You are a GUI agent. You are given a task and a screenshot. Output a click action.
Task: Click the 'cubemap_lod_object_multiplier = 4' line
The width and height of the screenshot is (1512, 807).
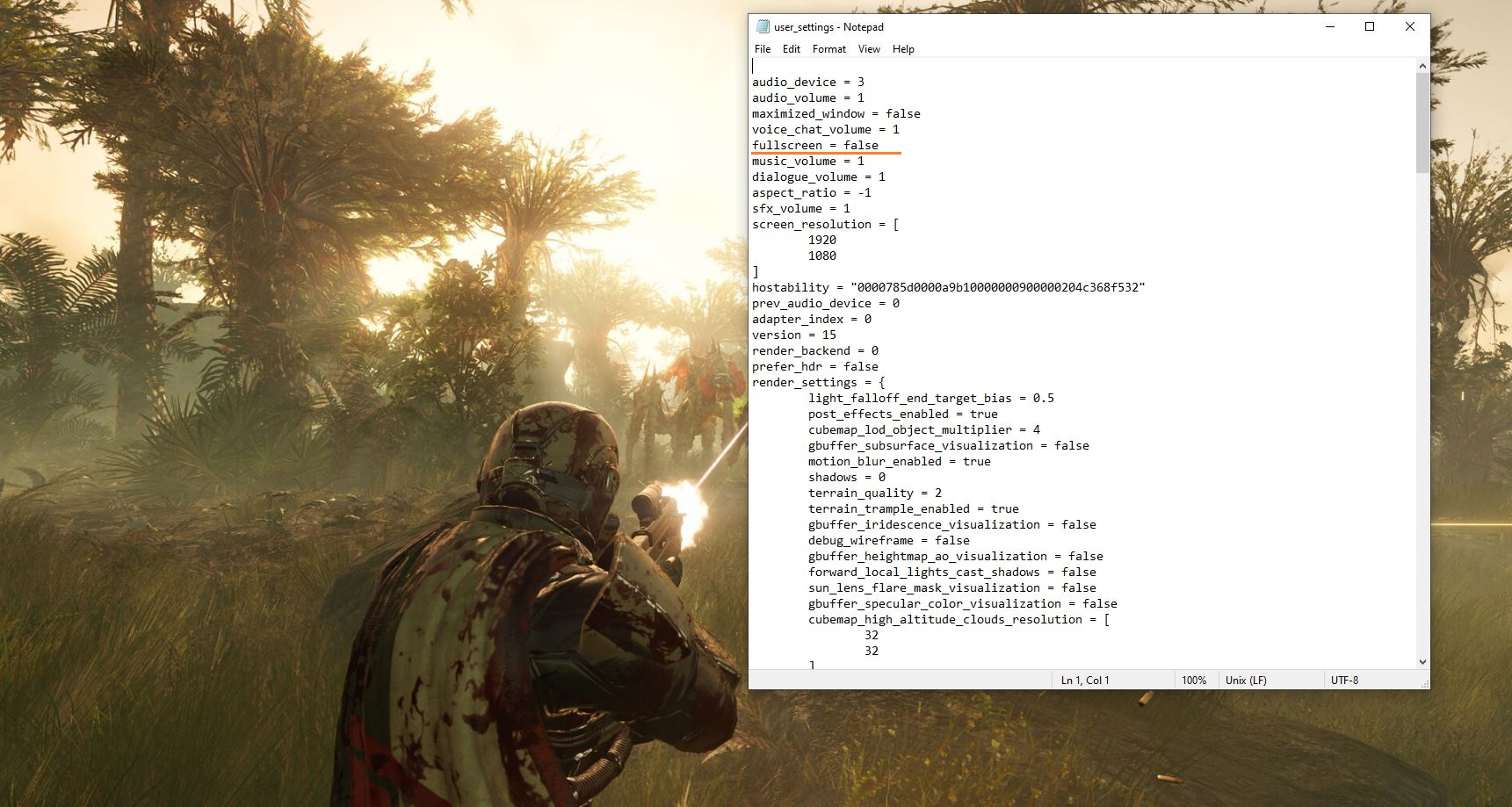tap(924, 429)
